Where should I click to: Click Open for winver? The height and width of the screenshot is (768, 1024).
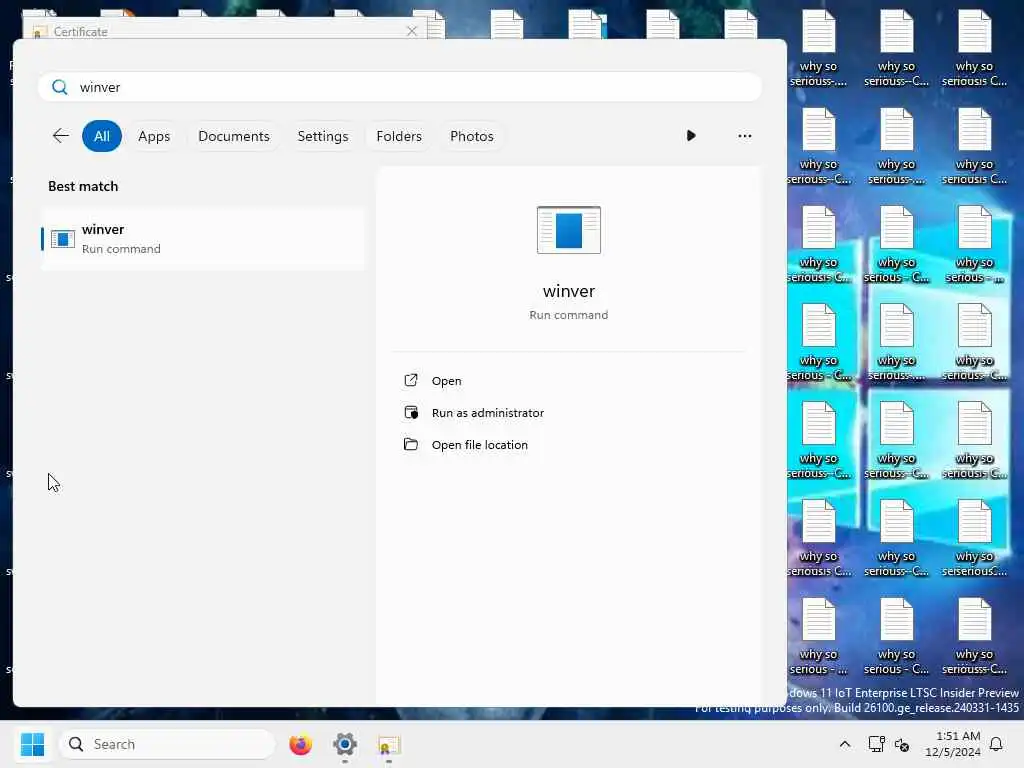[x=446, y=381]
